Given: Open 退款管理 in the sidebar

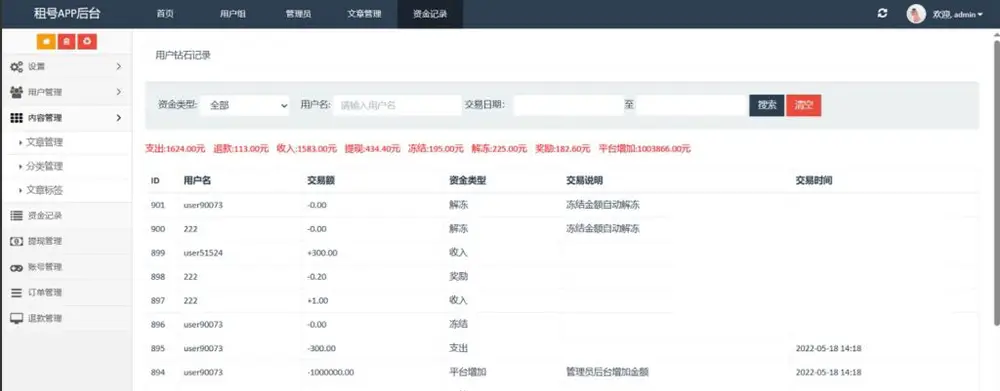Looking at the screenshot, I should click(x=45, y=318).
